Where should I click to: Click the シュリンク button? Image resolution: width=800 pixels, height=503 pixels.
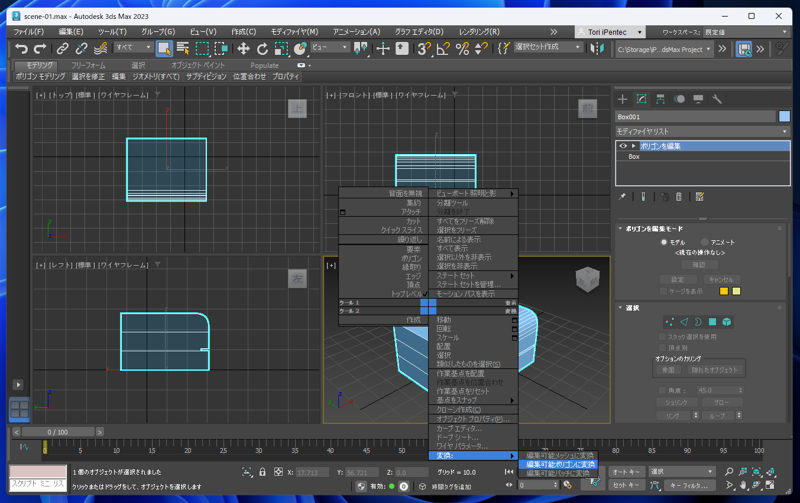676,403
